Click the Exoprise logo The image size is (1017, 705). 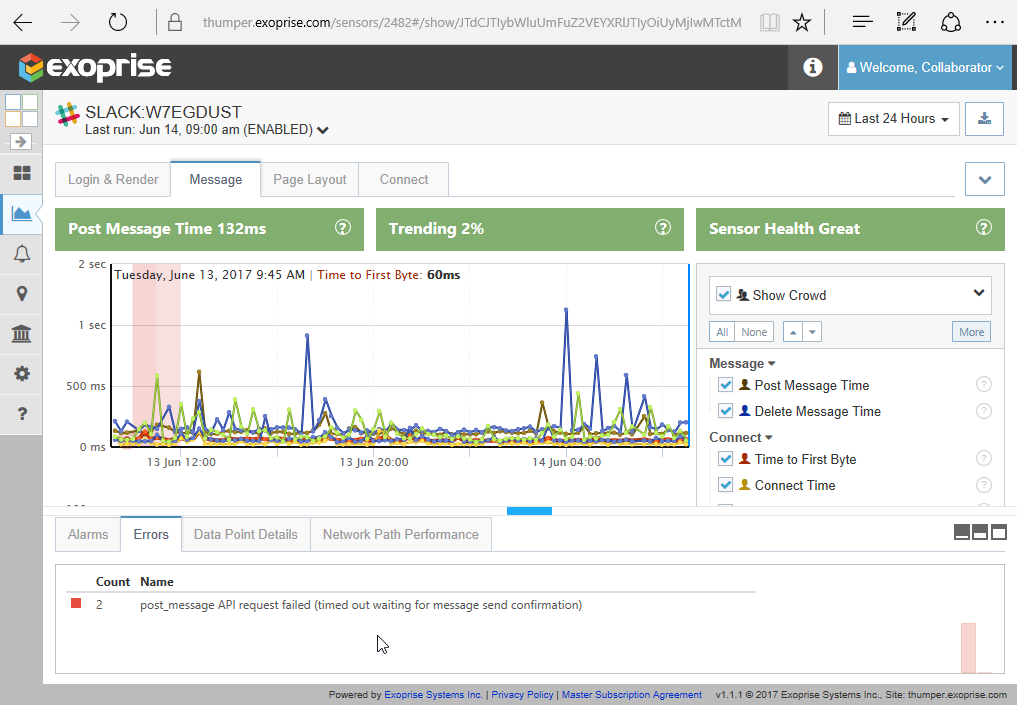95,67
